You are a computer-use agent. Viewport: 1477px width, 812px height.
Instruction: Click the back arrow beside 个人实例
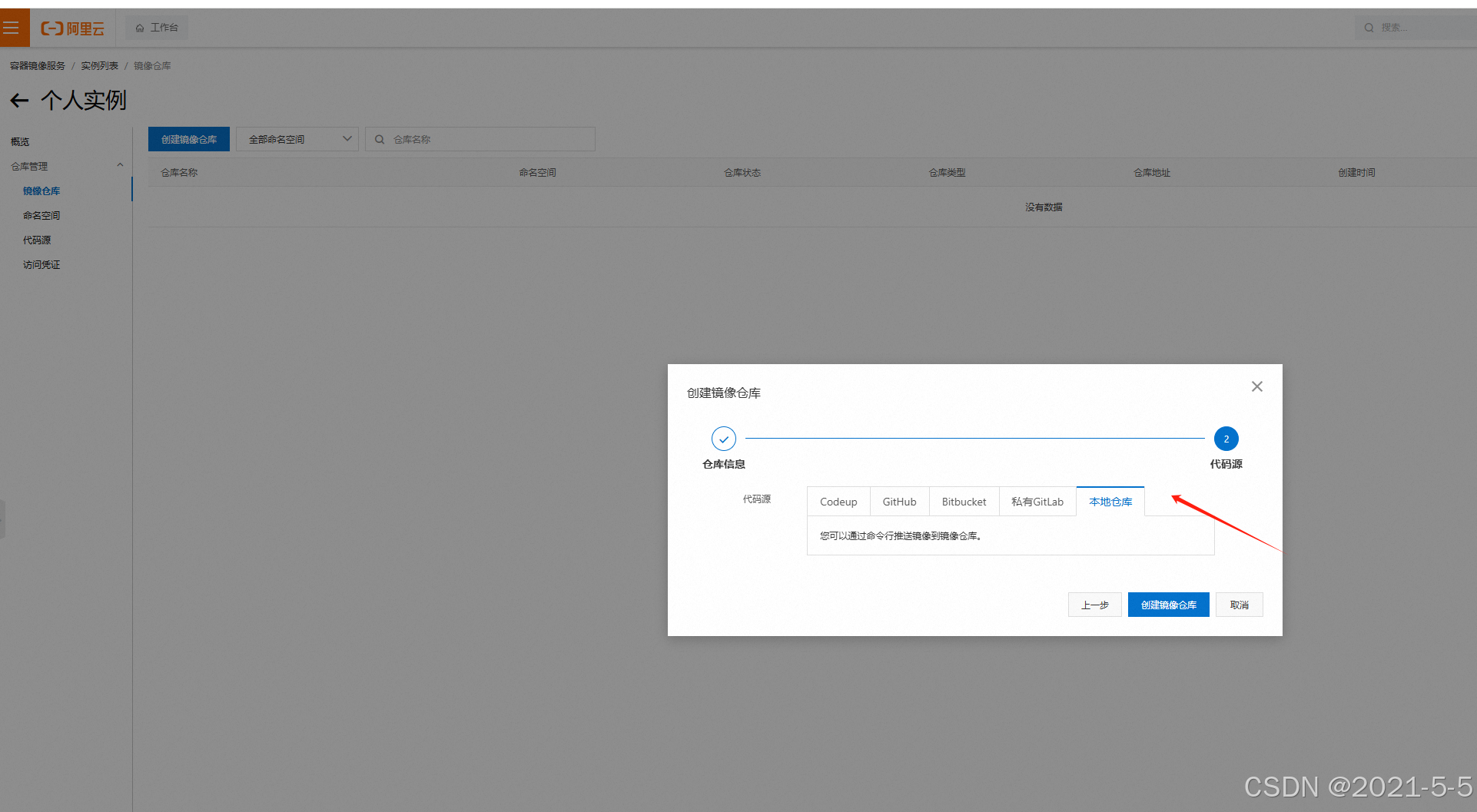pos(19,101)
